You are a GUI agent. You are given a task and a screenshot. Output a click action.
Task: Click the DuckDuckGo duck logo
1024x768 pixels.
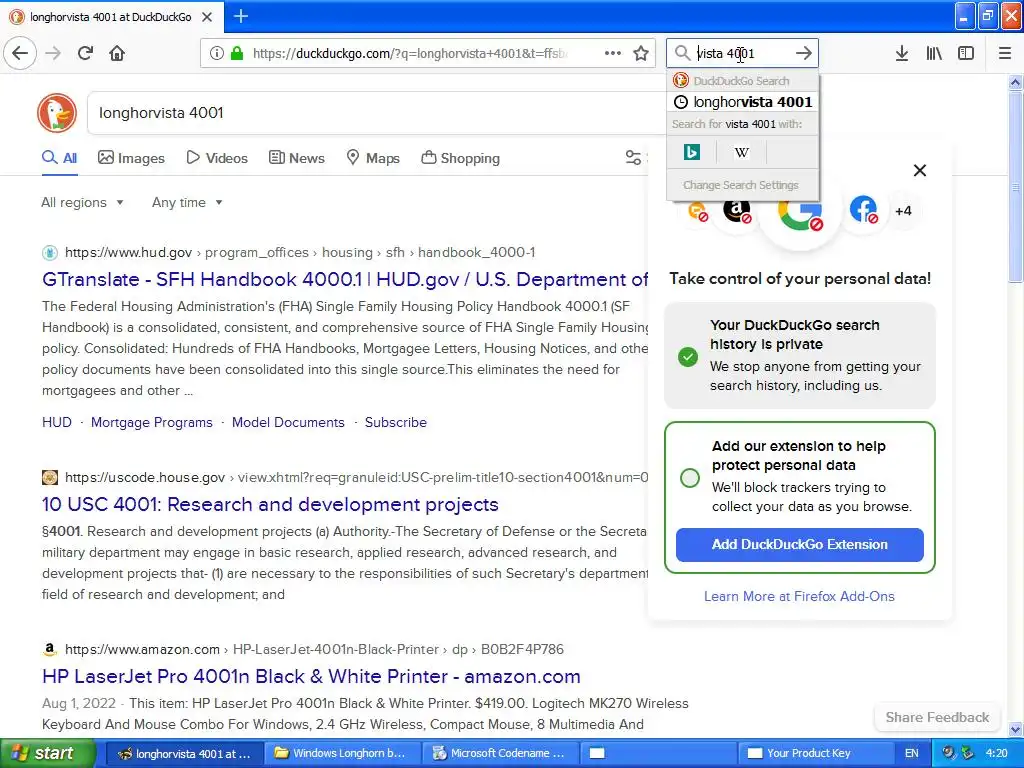57,113
